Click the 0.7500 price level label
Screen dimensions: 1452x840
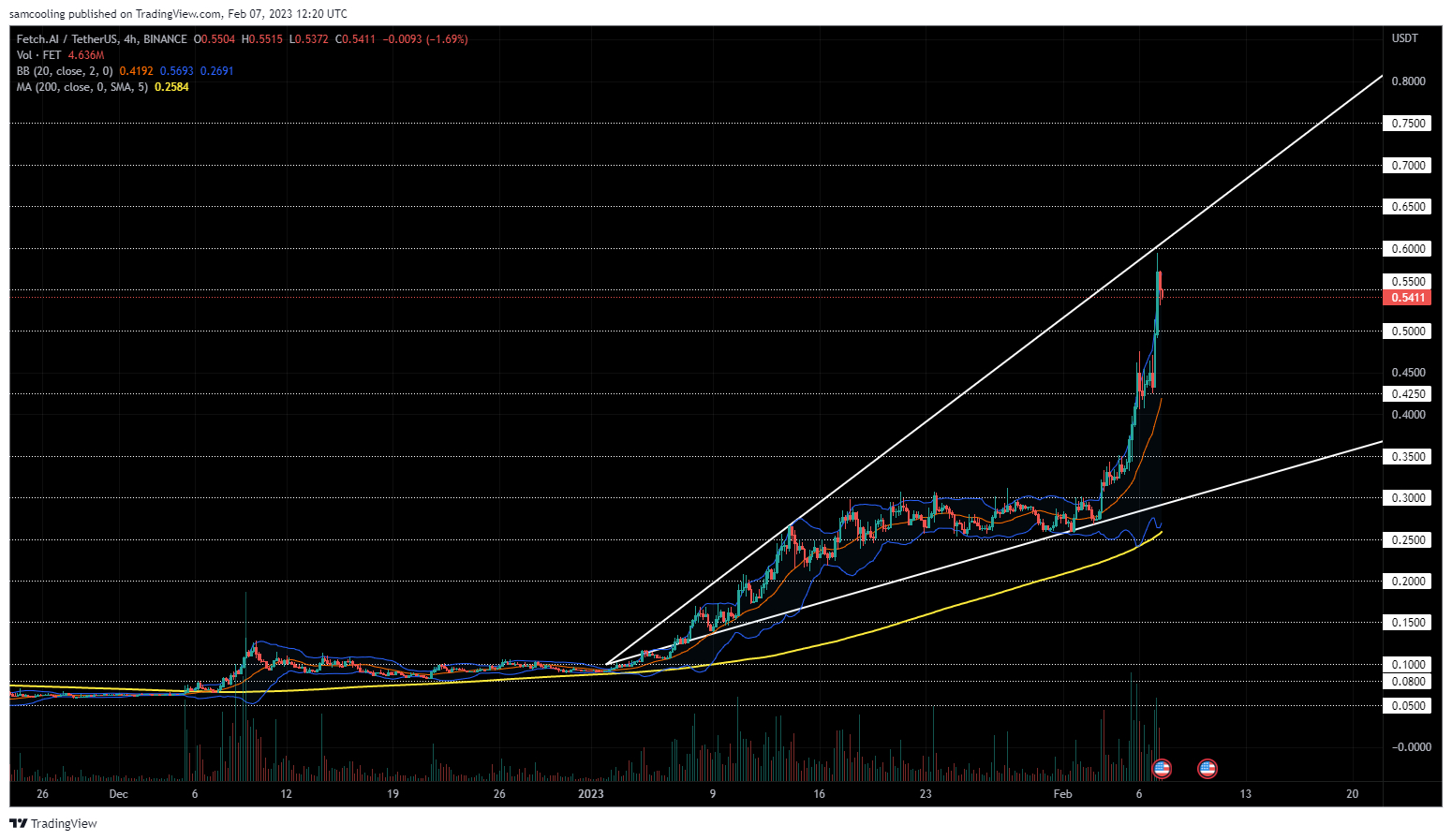pyautogui.click(x=1407, y=124)
